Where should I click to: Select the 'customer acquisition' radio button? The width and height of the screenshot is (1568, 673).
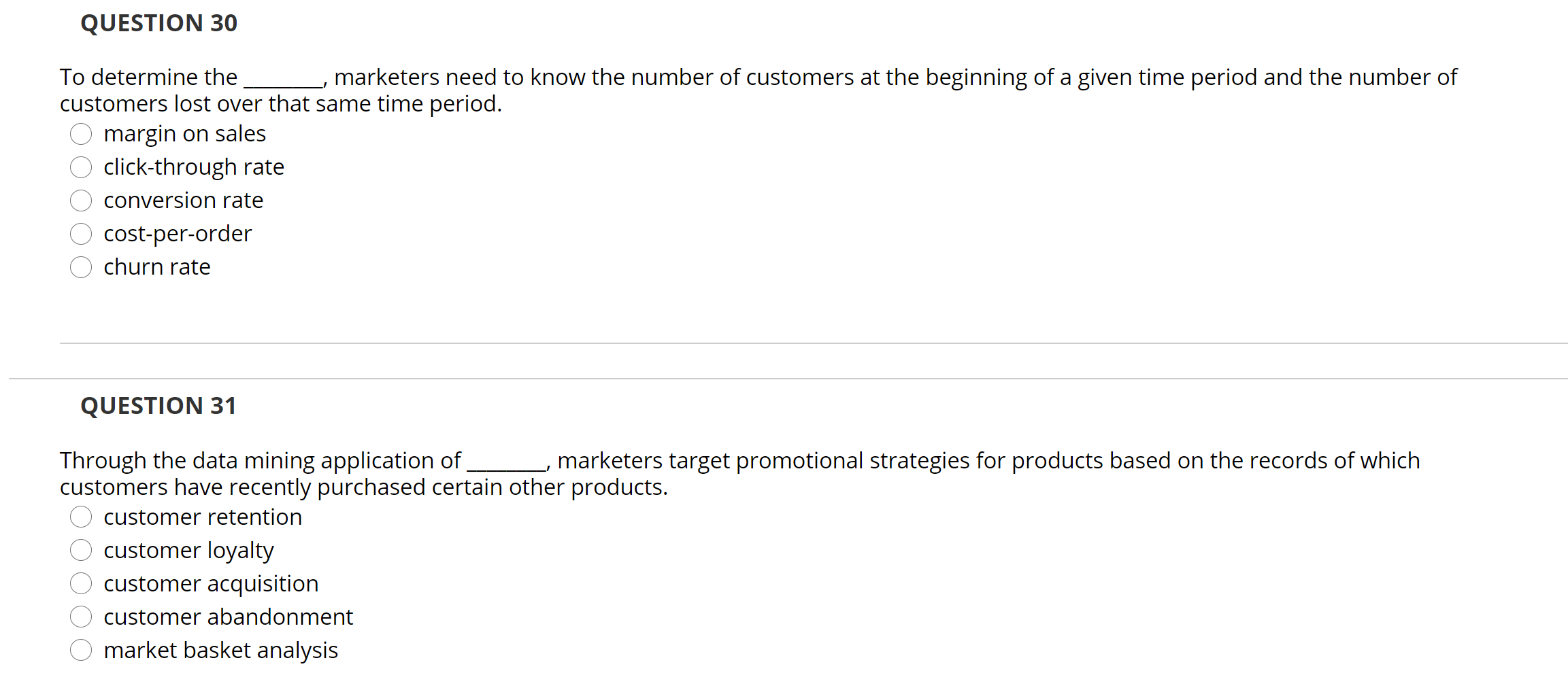(81, 583)
